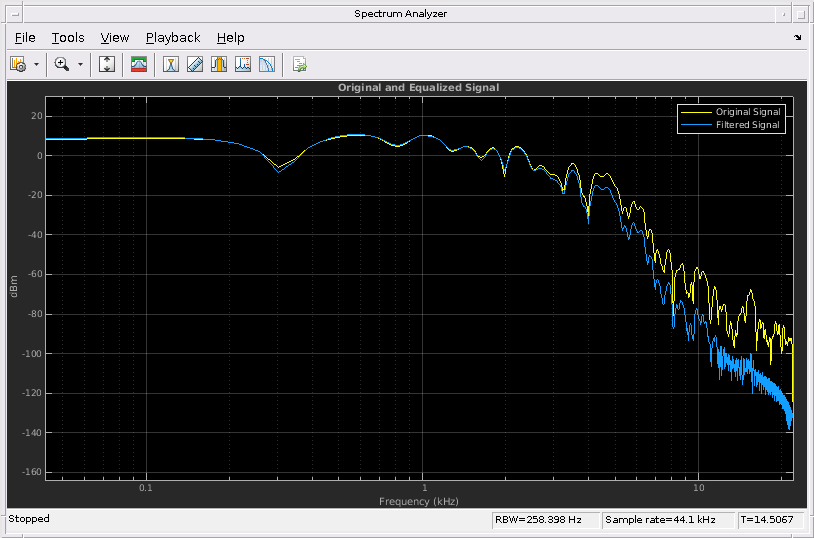Open the Peak Finder measurement icon
Screen dimensions: 814x538
tap(195, 64)
